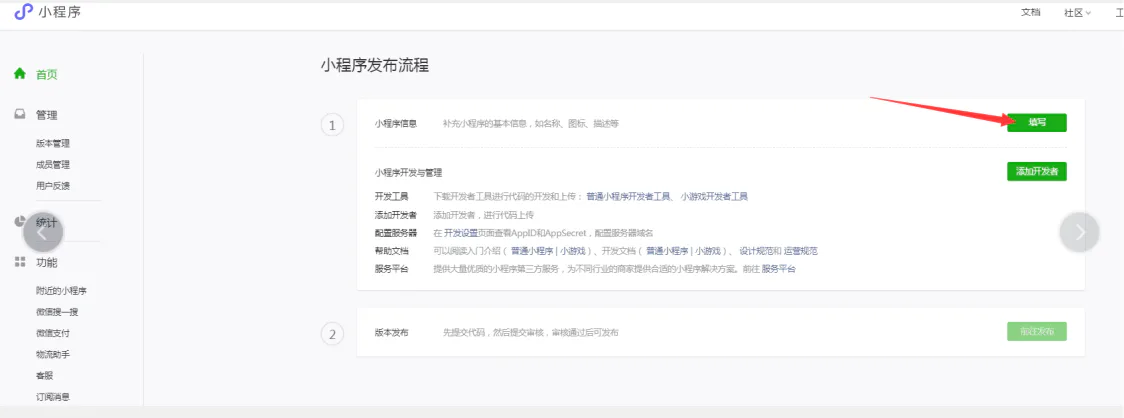Select 版本管理 in the sidebar
Viewport: 1124px width, 418px height.
[53, 143]
